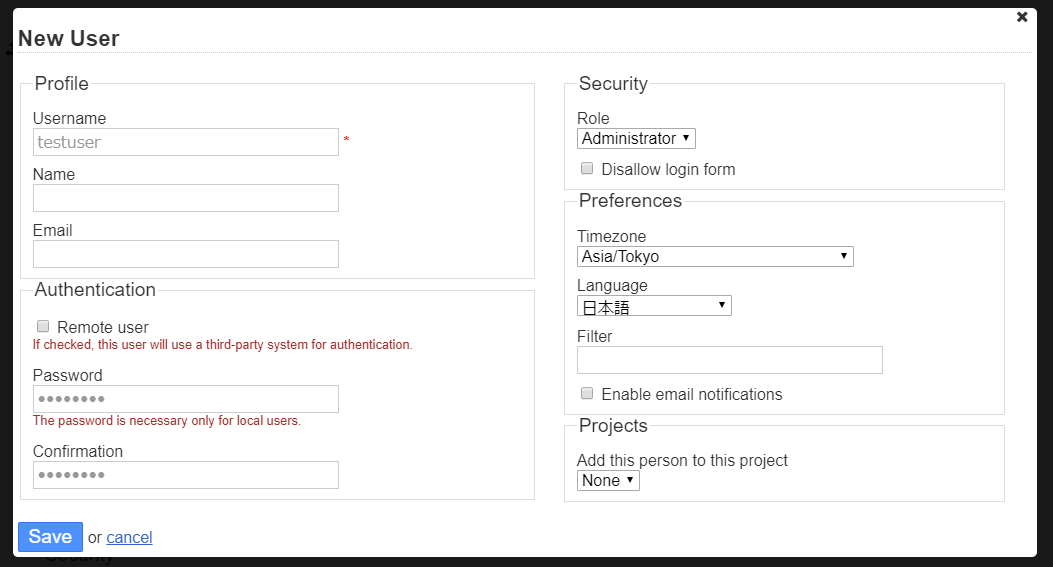Focus the Email input box
This screenshot has height=567, width=1053.
pyautogui.click(x=186, y=254)
